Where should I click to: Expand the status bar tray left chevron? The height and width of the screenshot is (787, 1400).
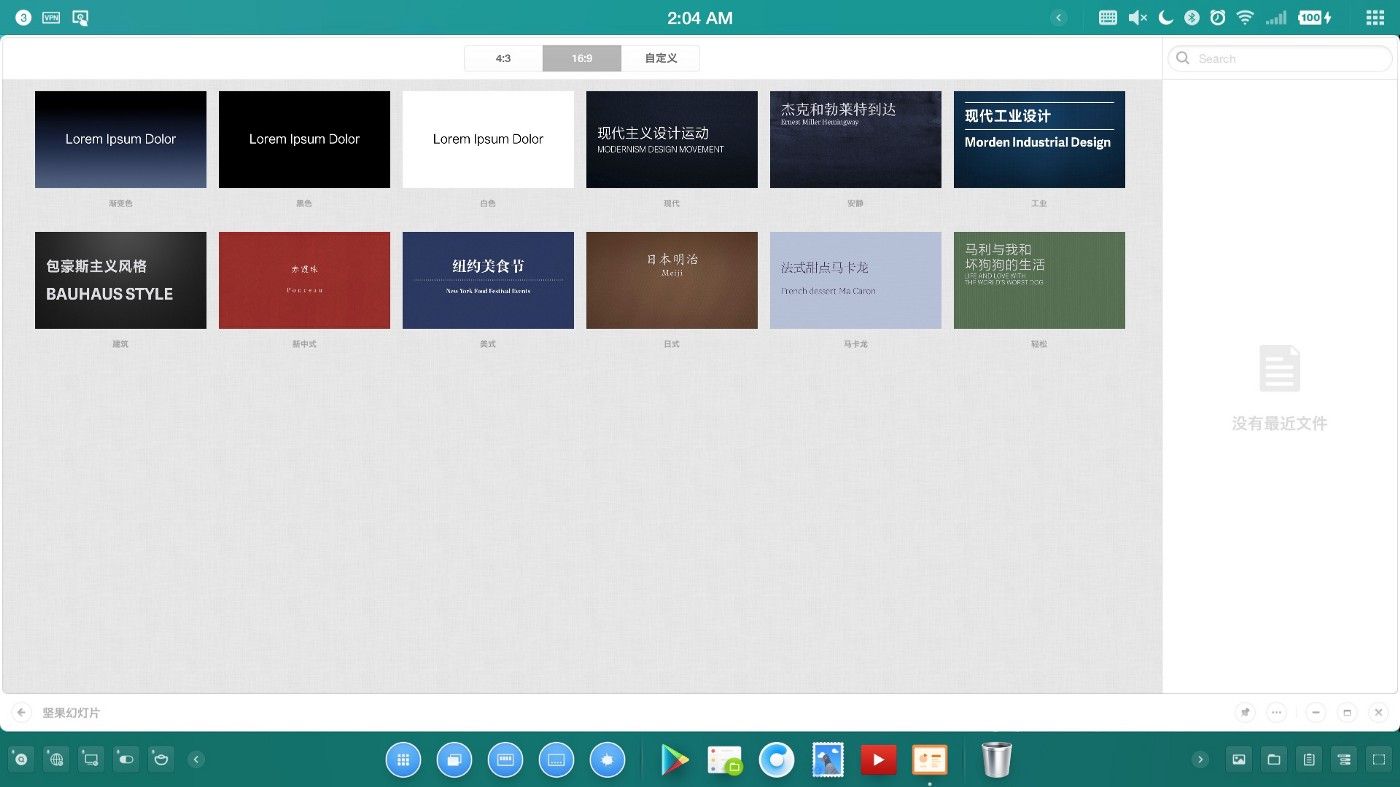click(1059, 18)
